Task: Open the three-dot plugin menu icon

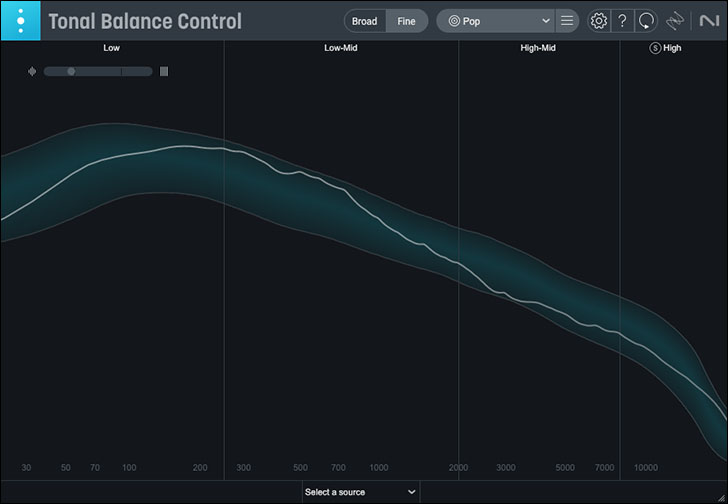Action: [20, 21]
